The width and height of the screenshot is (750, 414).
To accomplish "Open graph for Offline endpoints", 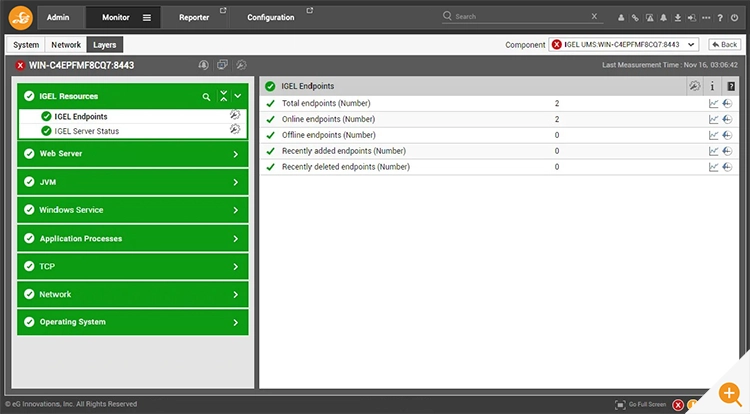I will [713, 135].
